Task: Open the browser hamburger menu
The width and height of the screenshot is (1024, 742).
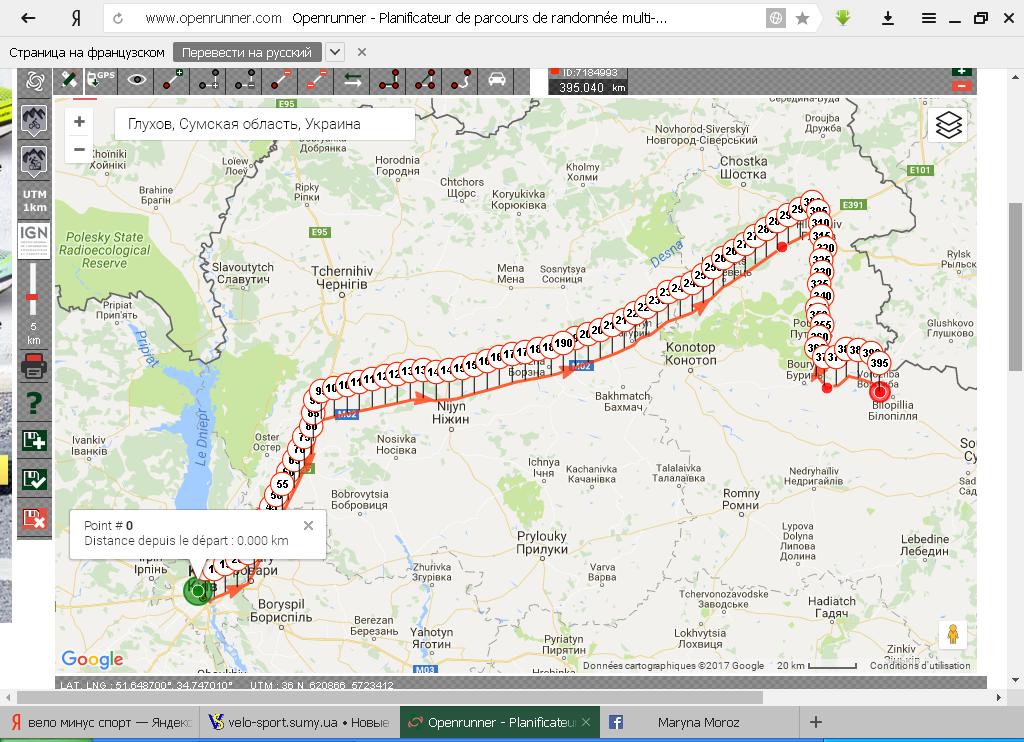Action: (929, 18)
